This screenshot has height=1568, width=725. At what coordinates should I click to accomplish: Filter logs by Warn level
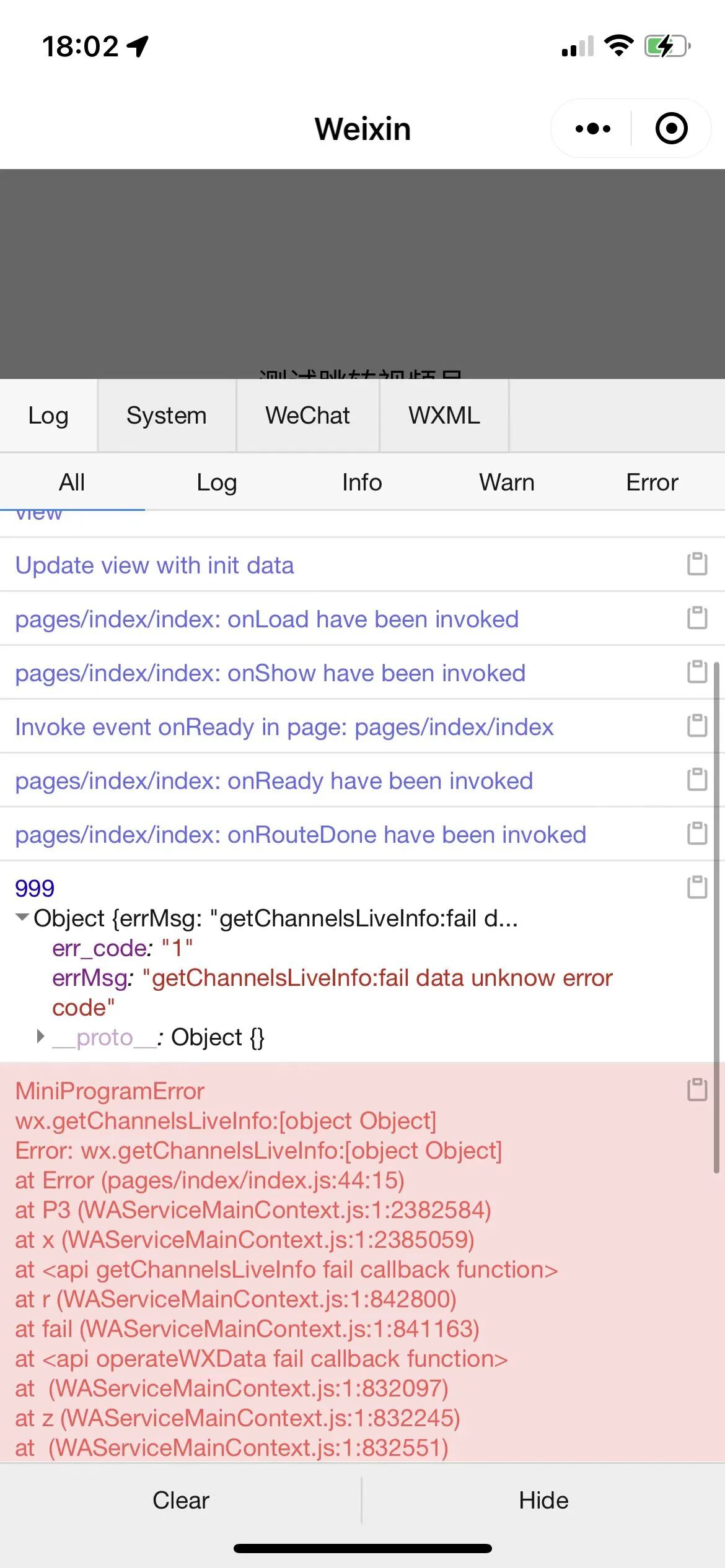point(507,482)
